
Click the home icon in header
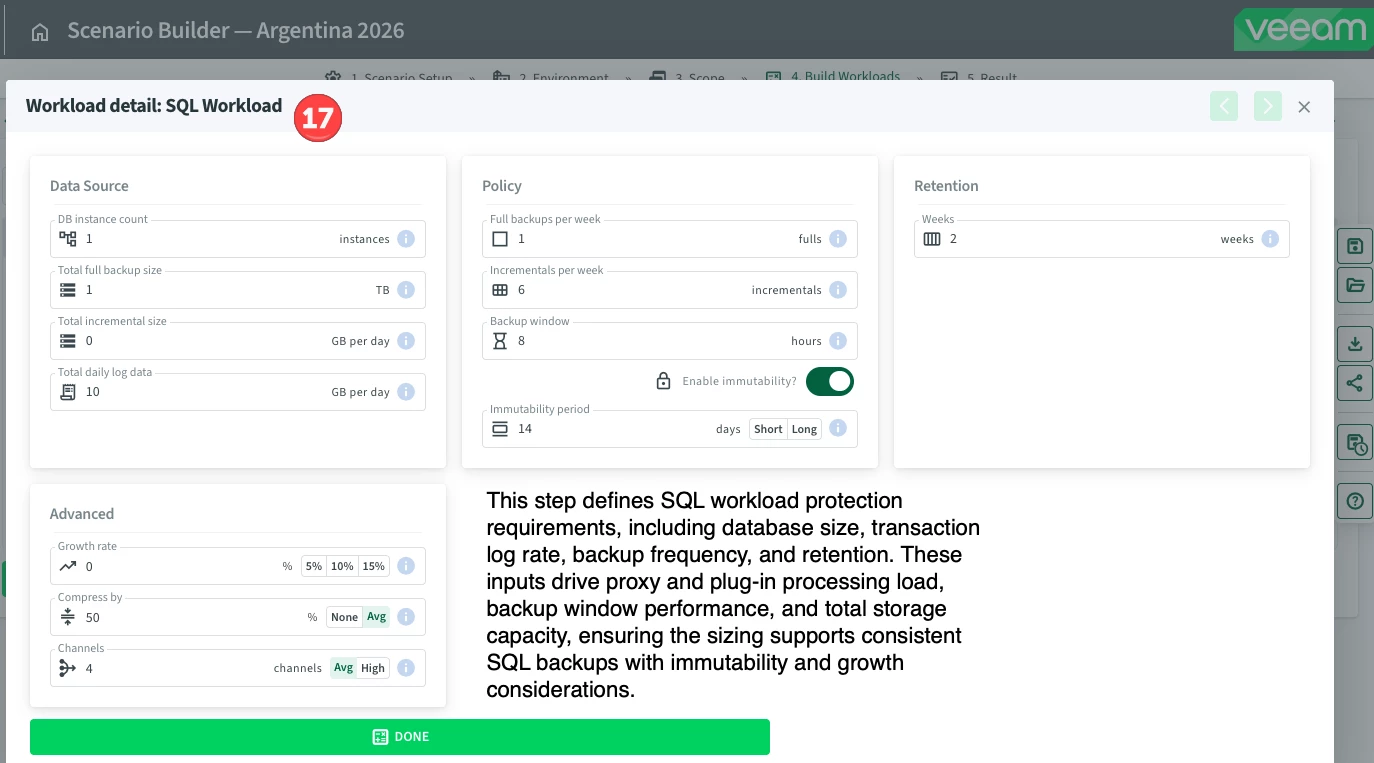click(40, 32)
